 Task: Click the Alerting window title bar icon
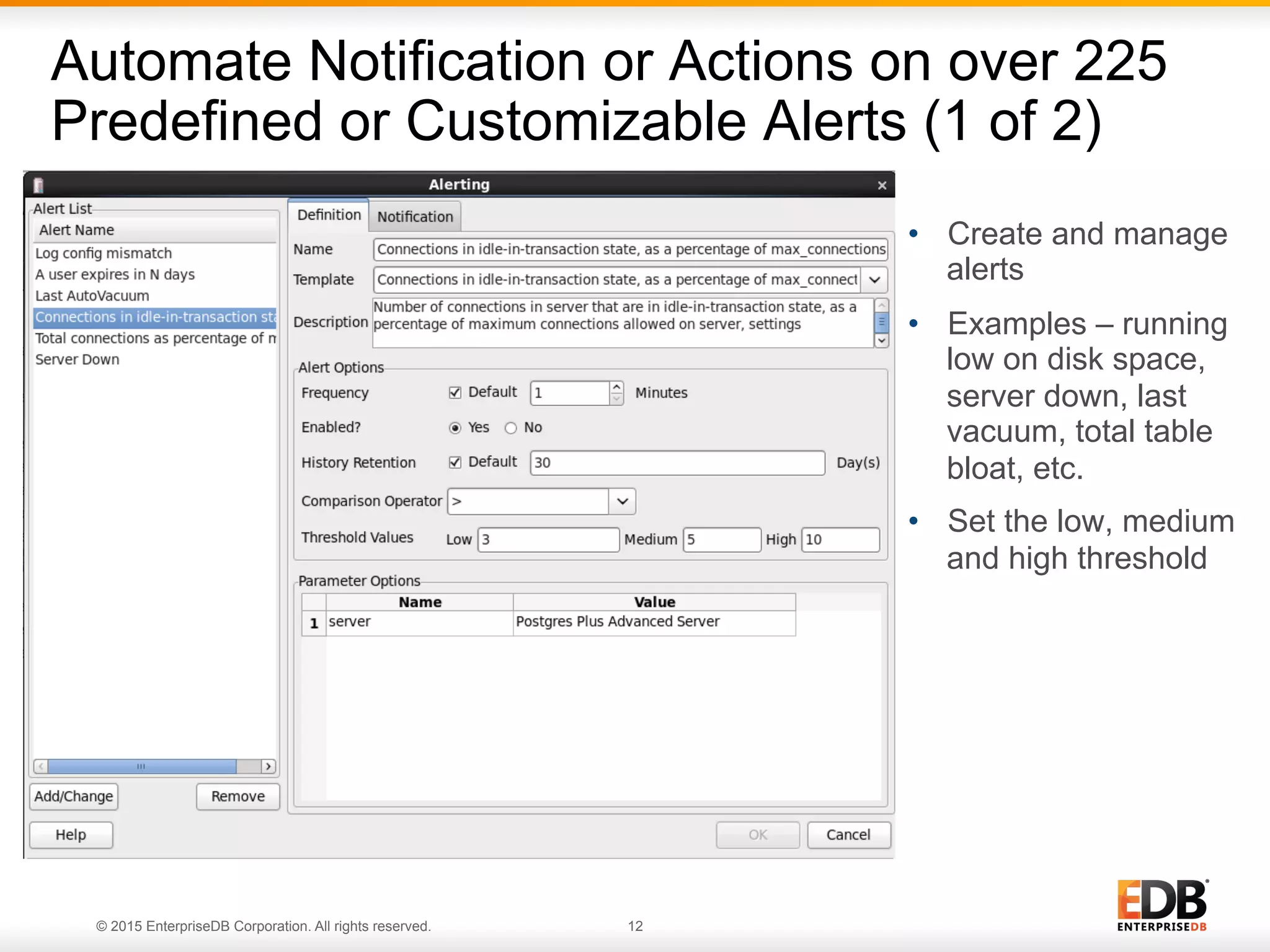point(38,185)
